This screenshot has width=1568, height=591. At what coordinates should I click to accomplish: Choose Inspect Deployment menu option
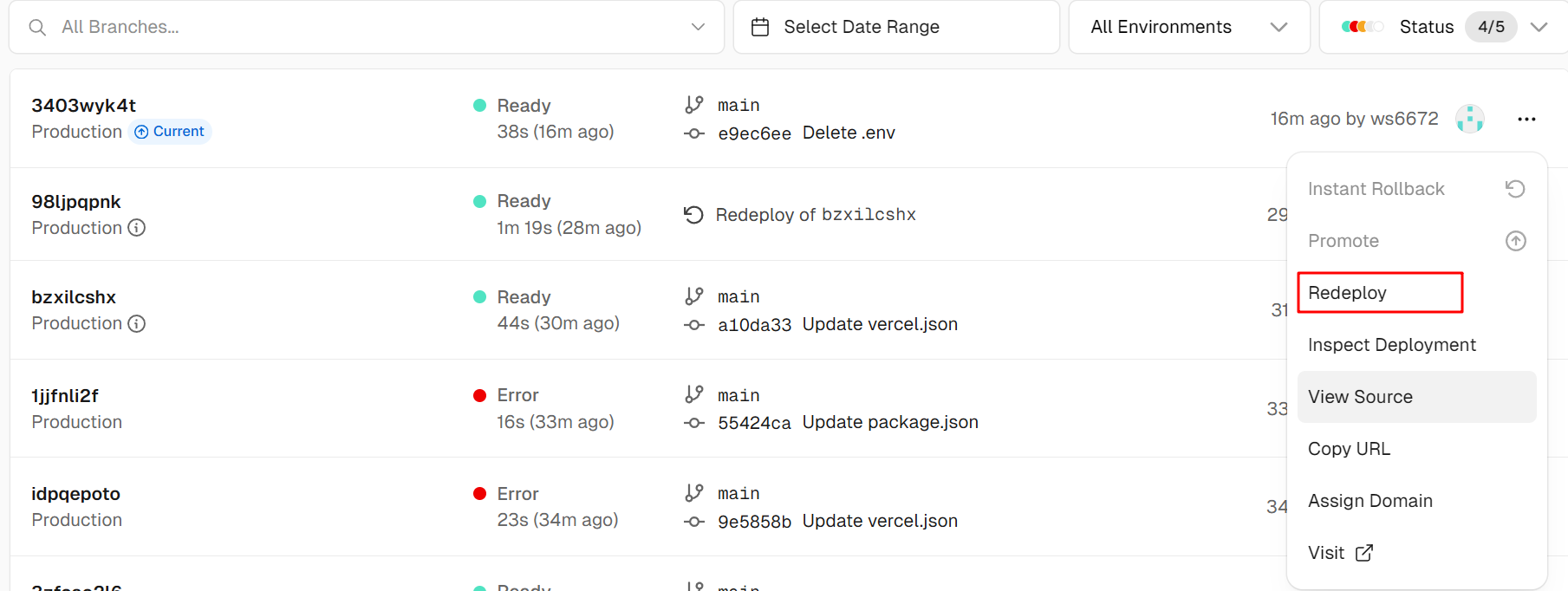point(1391,345)
